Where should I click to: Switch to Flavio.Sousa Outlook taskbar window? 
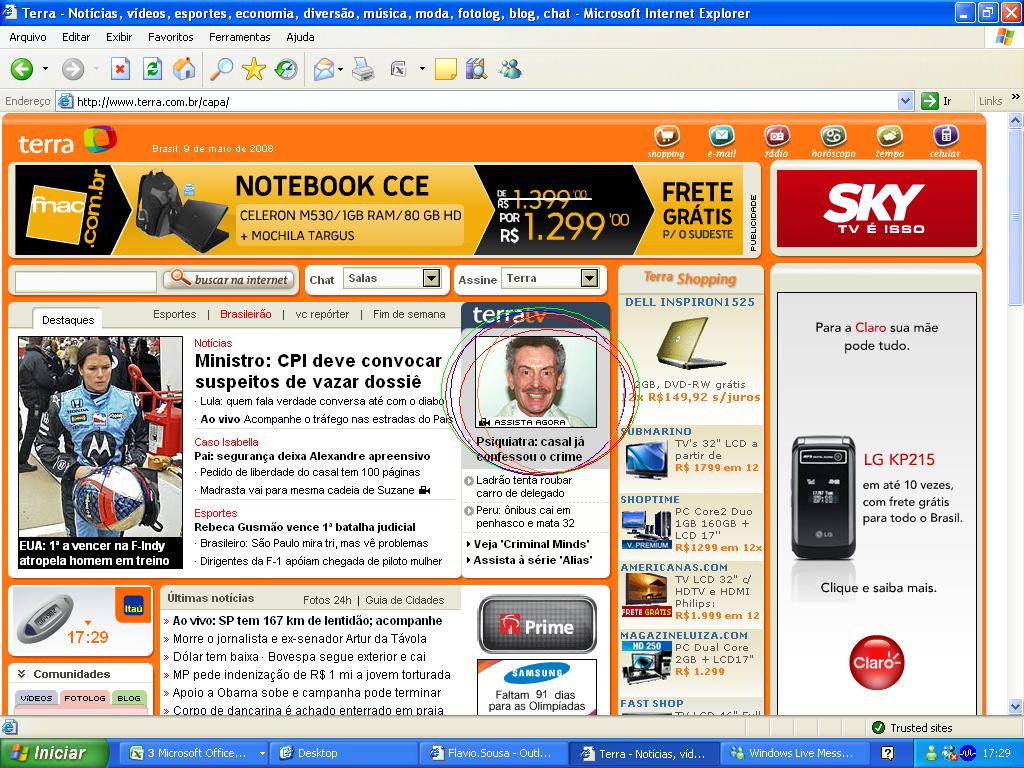(493, 753)
